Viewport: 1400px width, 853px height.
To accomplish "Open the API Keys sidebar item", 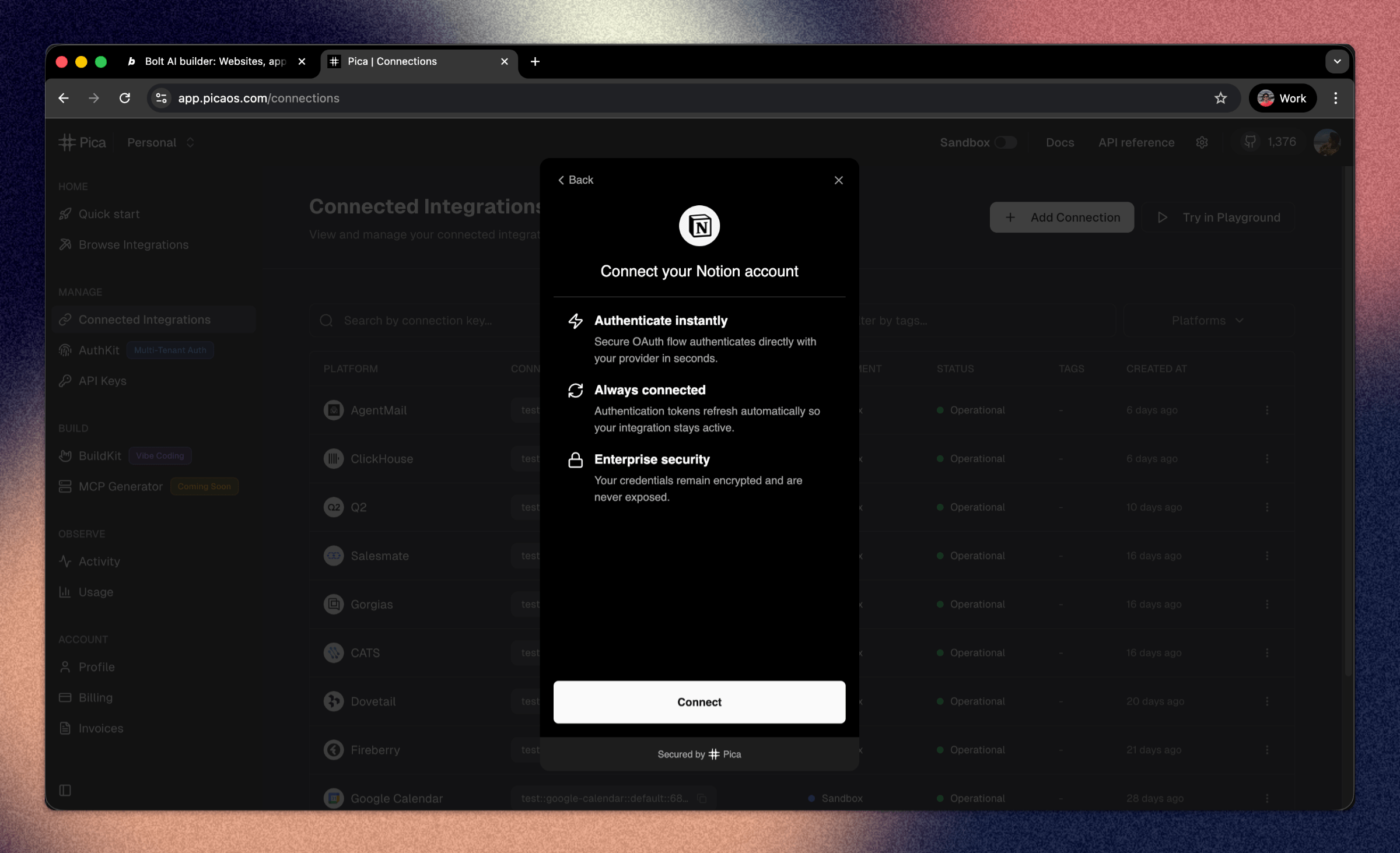I will (x=102, y=381).
